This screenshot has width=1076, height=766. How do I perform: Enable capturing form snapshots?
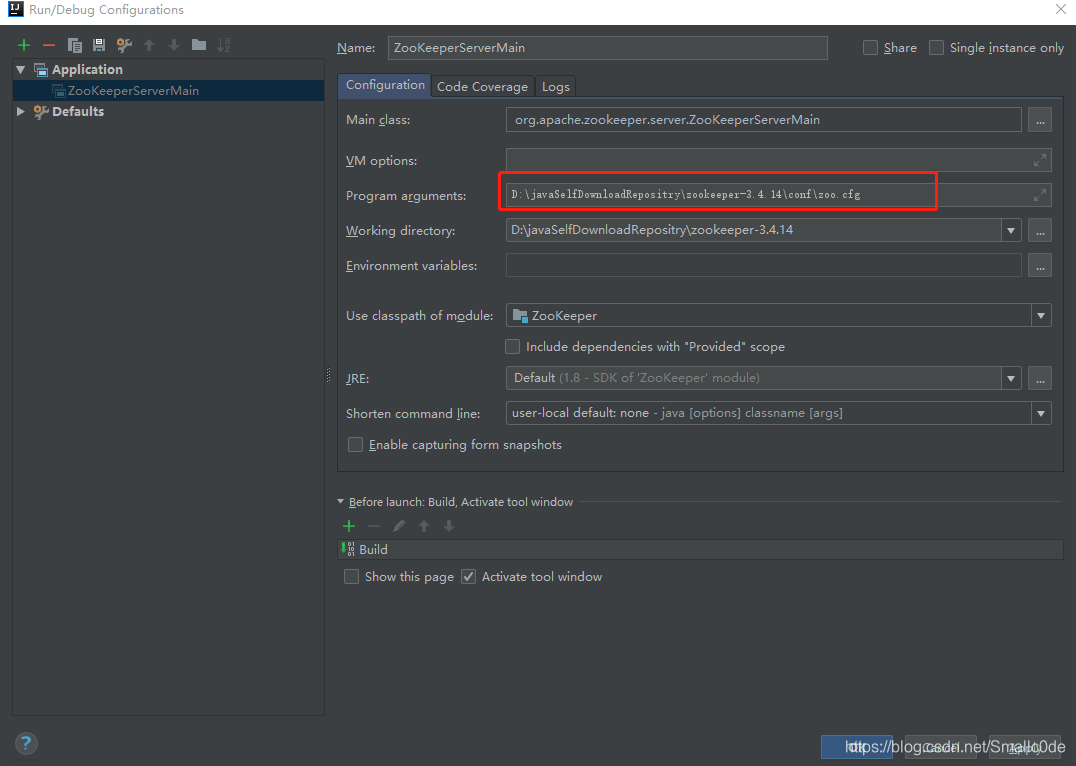(355, 445)
